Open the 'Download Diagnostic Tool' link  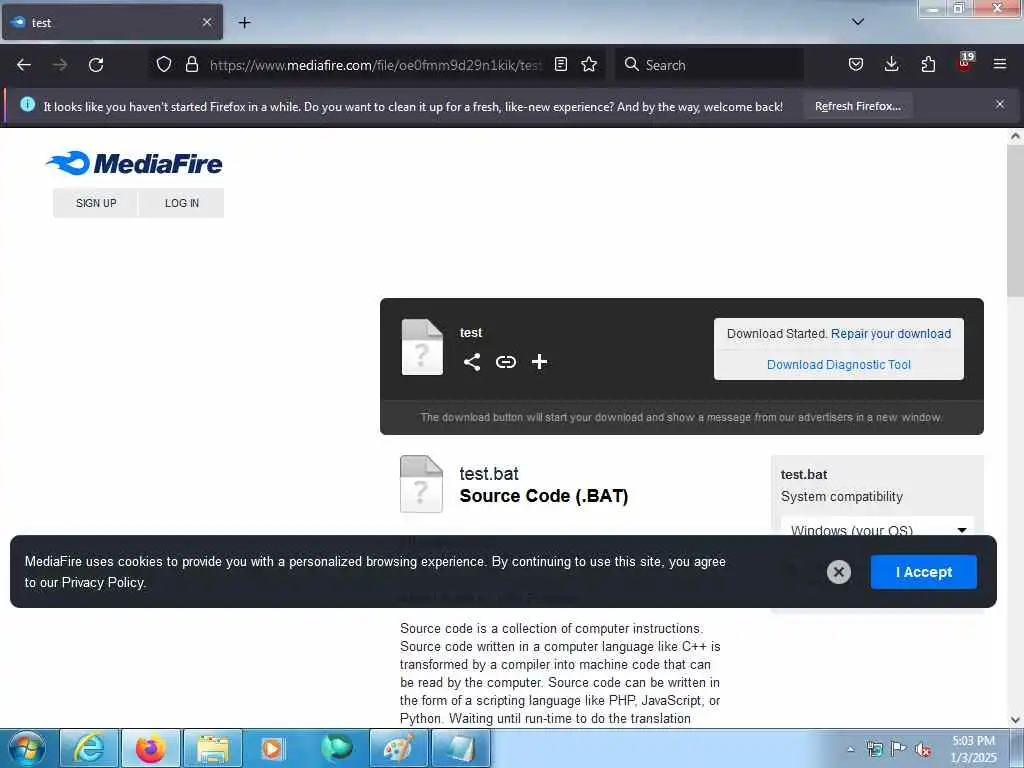[839, 365]
